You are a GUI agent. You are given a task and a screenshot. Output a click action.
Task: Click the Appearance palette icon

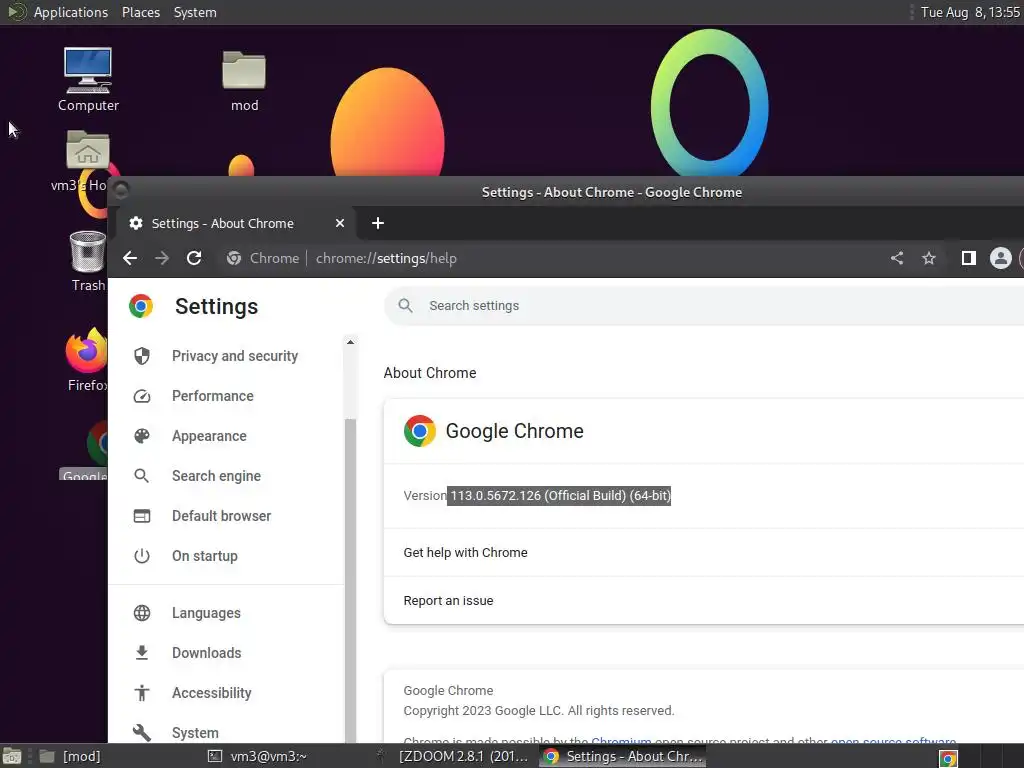coord(142,436)
